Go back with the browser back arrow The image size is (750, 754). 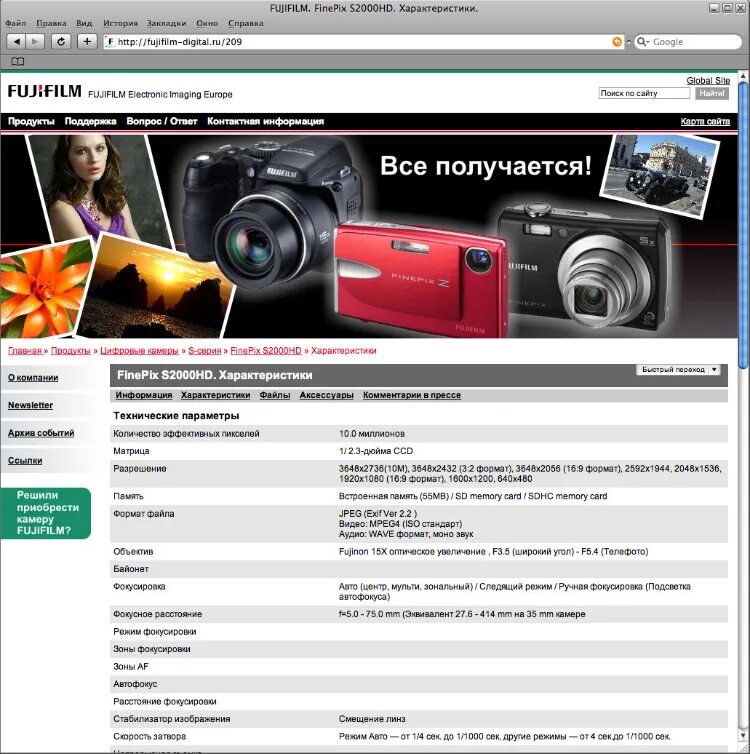pyautogui.click(x=16, y=42)
